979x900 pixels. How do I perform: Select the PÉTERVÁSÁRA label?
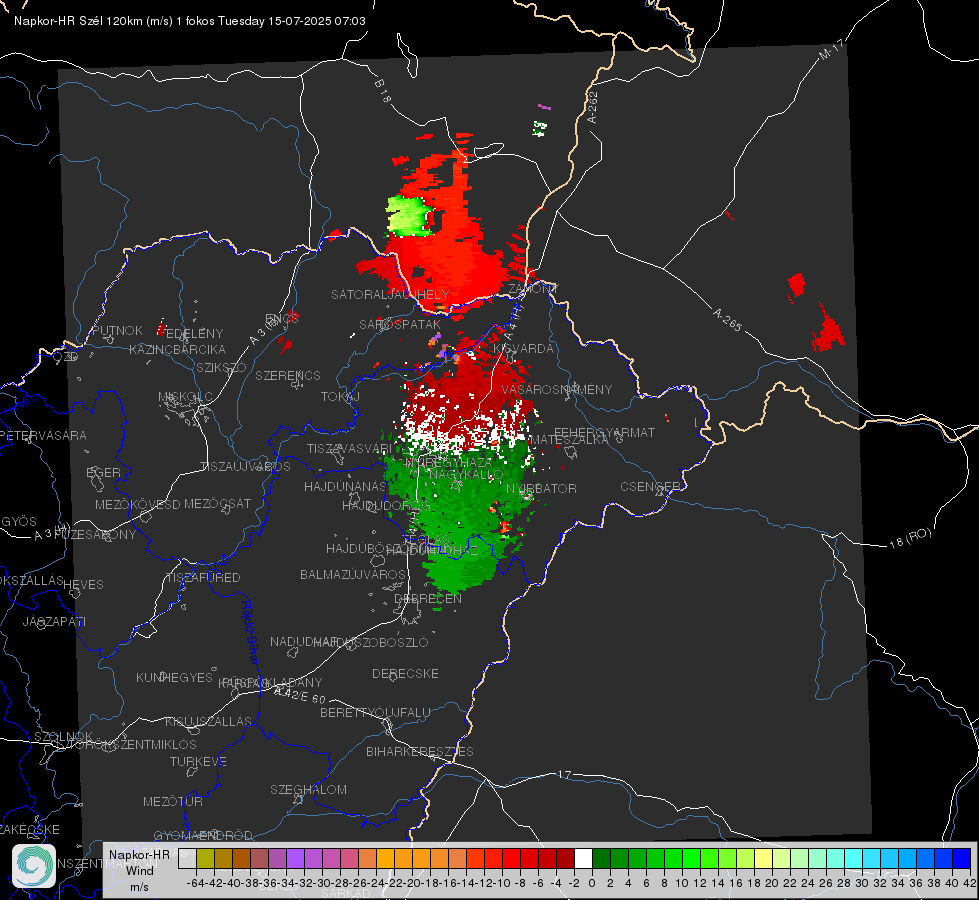(x=44, y=435)
